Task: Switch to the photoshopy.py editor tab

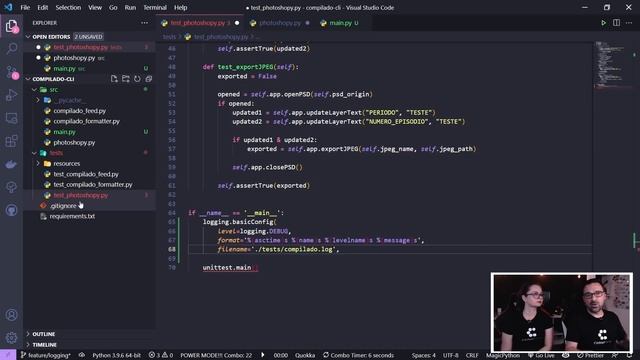Action: (280, 23)
